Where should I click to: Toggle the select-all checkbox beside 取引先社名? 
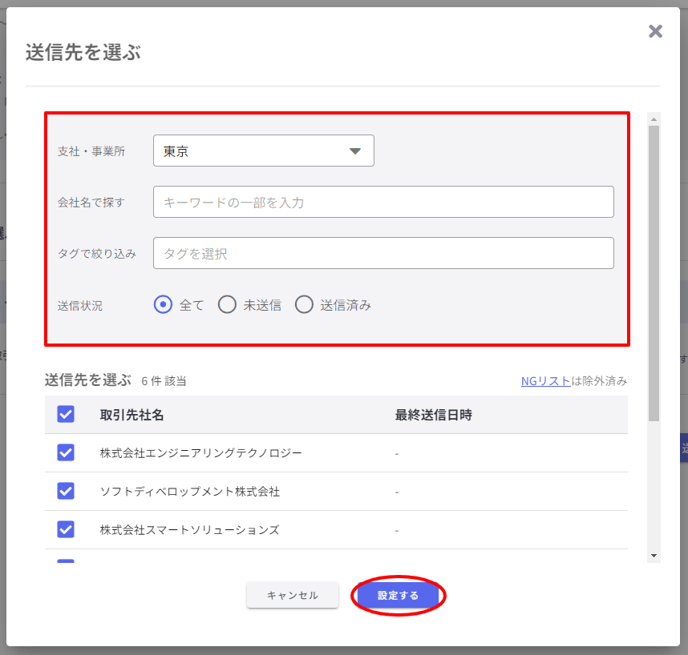pyautogui.click(x=66, y=414)
